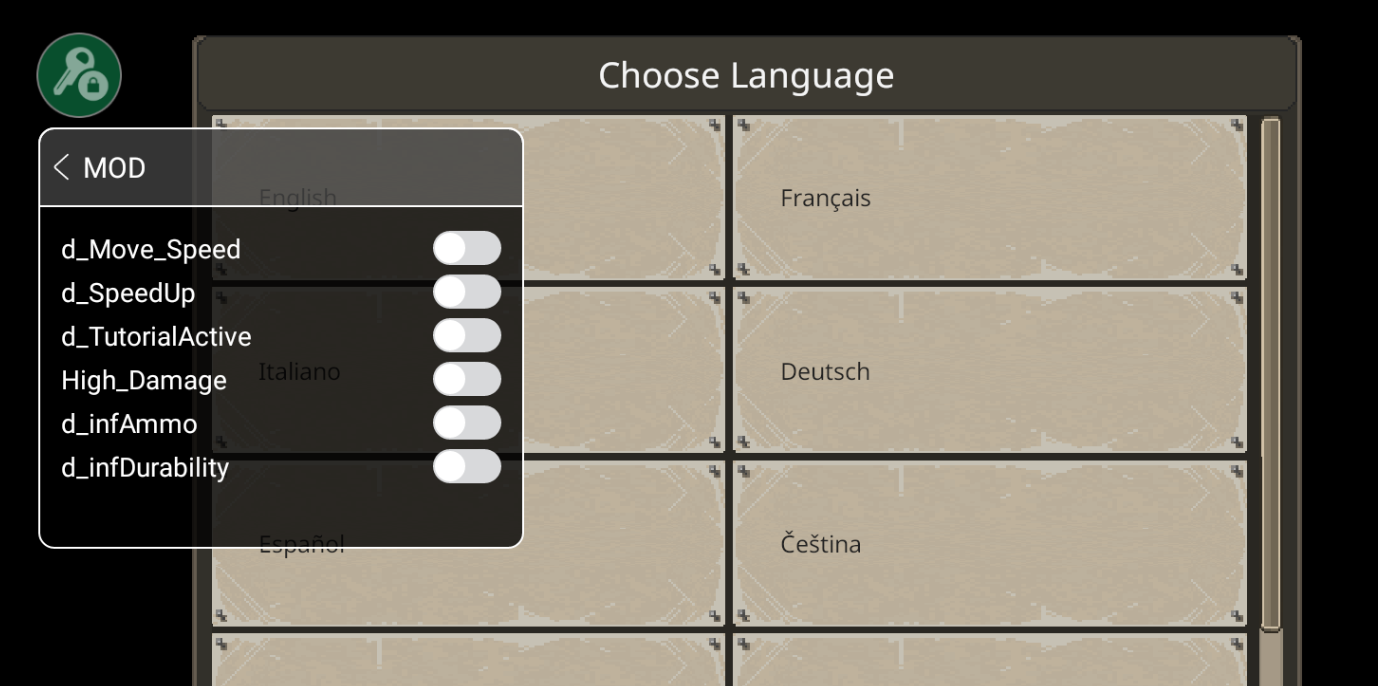
Task: Go back using the MOD chevron arrow
Action: click(62, 168)
